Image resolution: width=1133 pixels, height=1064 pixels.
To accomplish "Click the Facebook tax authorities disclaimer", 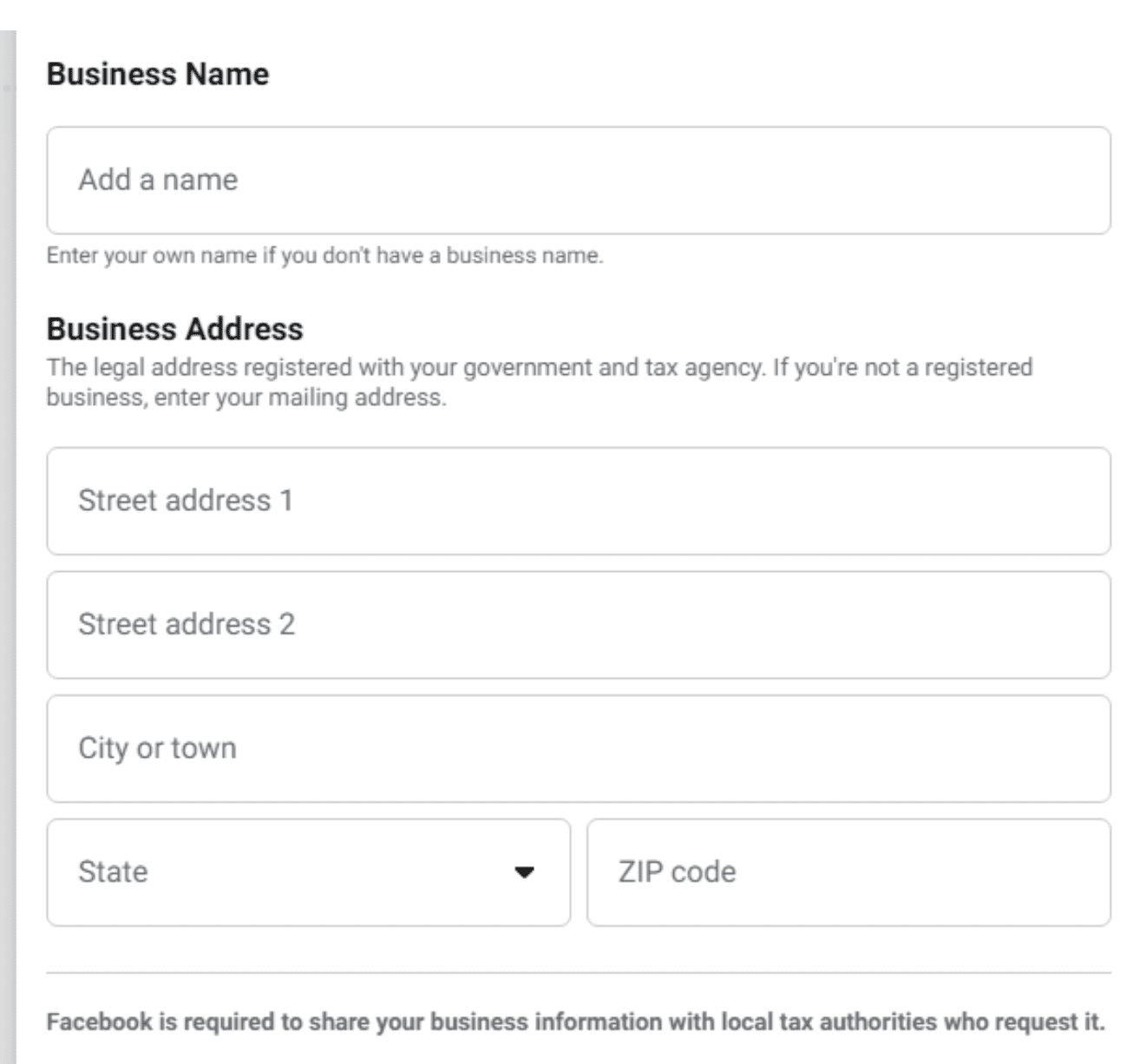I will coord(576,1022).
